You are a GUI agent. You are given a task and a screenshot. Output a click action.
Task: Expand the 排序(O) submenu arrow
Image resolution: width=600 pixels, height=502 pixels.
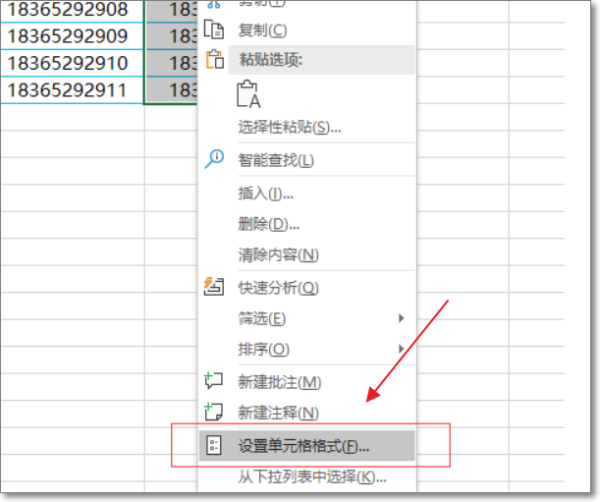click(x=401, y=349)
